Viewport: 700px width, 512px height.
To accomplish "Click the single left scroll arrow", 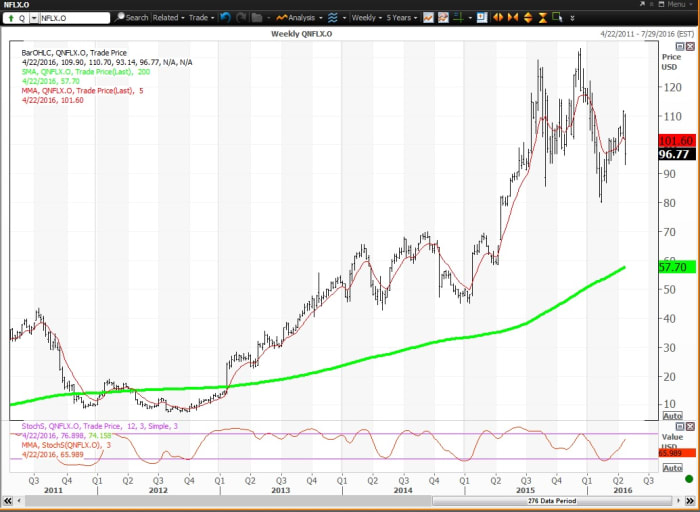I will click(19, 501).
